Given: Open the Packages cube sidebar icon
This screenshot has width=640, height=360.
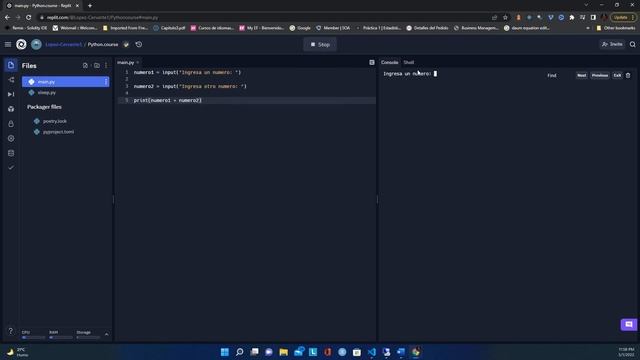Looking at the screenshot, I should click(x=11, y=109).
